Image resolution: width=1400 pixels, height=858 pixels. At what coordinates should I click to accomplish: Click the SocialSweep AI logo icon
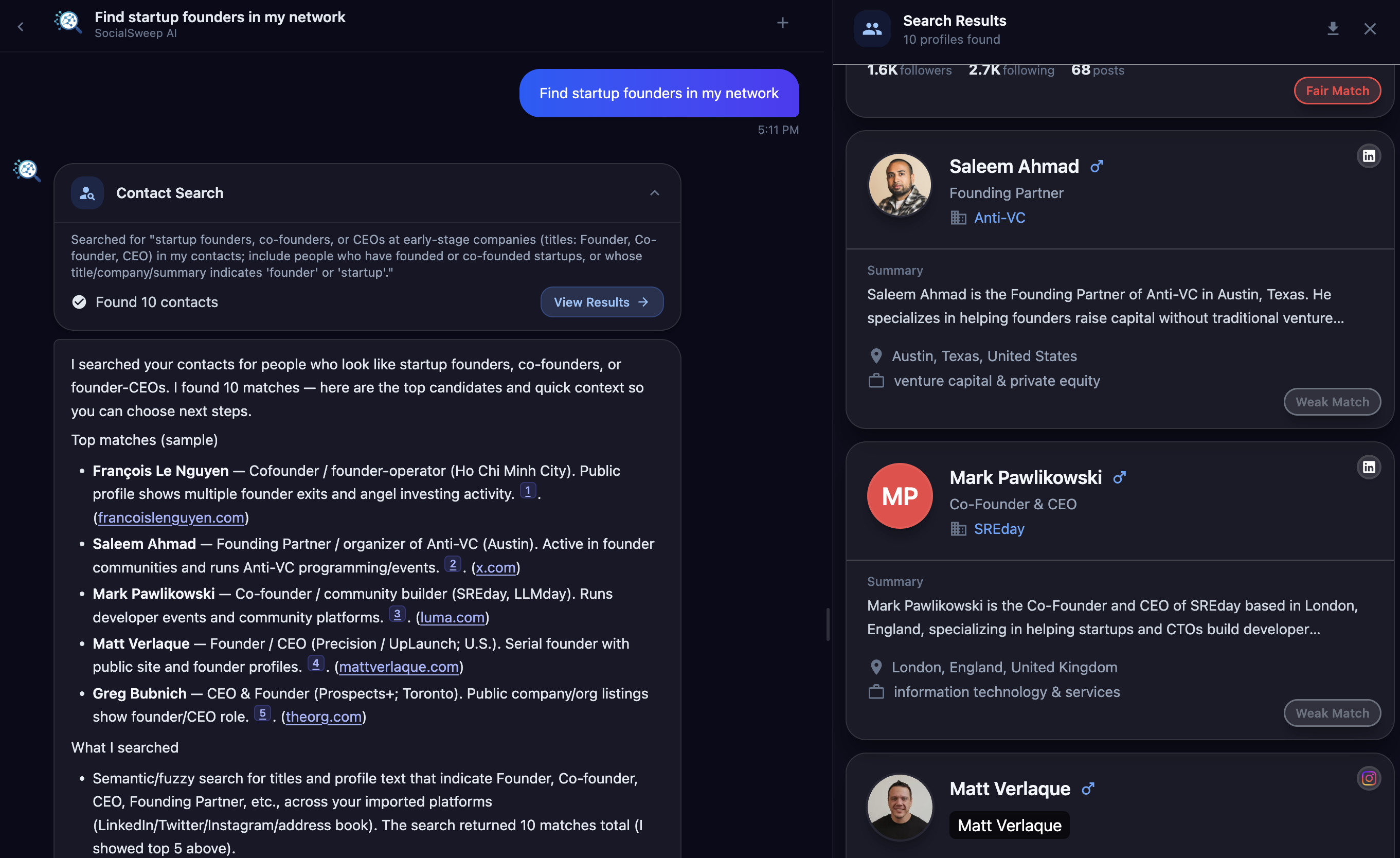click(67, 23)
